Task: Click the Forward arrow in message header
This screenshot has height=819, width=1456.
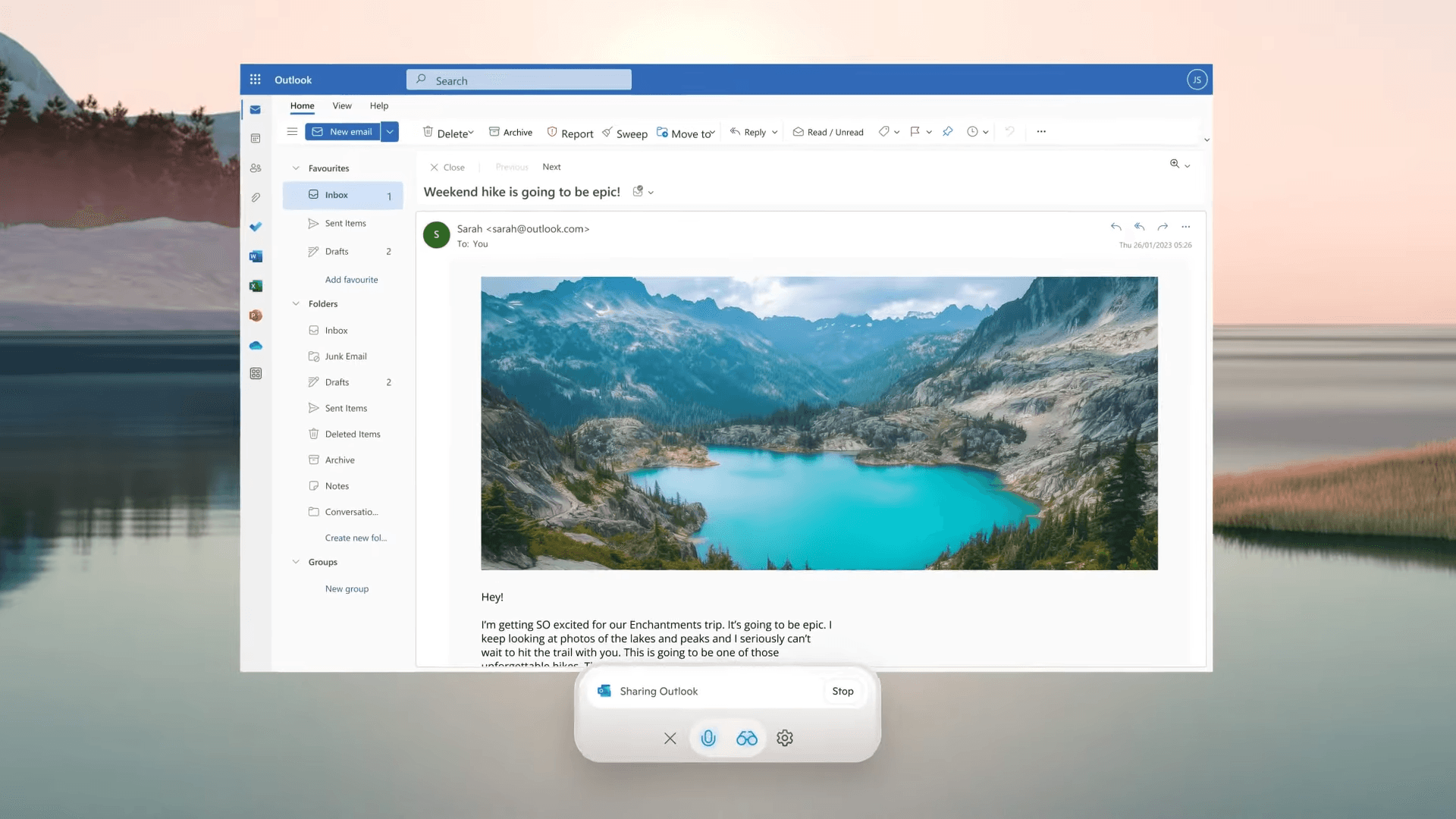Action: [x=1163, y=227]
